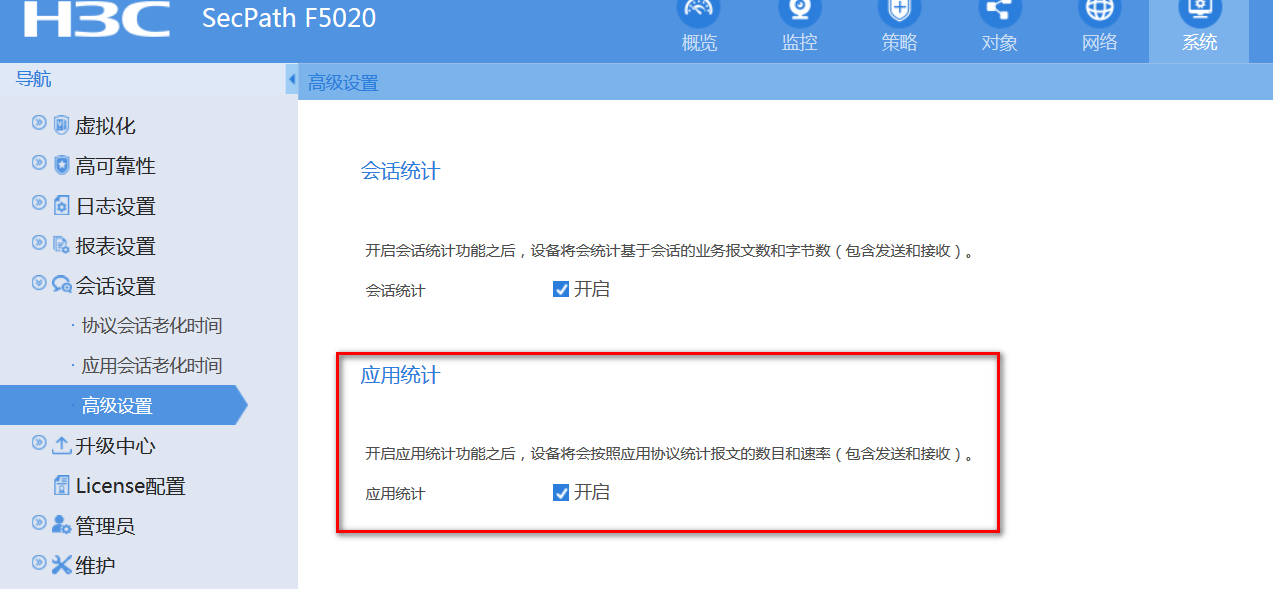1273x589 pixels.
Task: Open the 概览 overview icon
Action: 699,12
